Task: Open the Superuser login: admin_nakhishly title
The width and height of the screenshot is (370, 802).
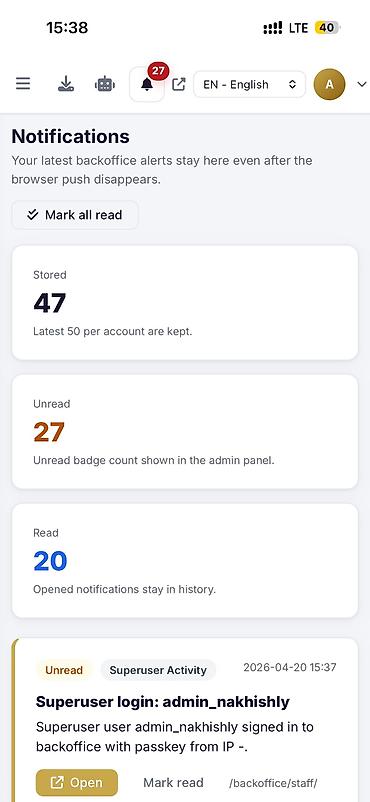Action: click(x=163, y=702)
